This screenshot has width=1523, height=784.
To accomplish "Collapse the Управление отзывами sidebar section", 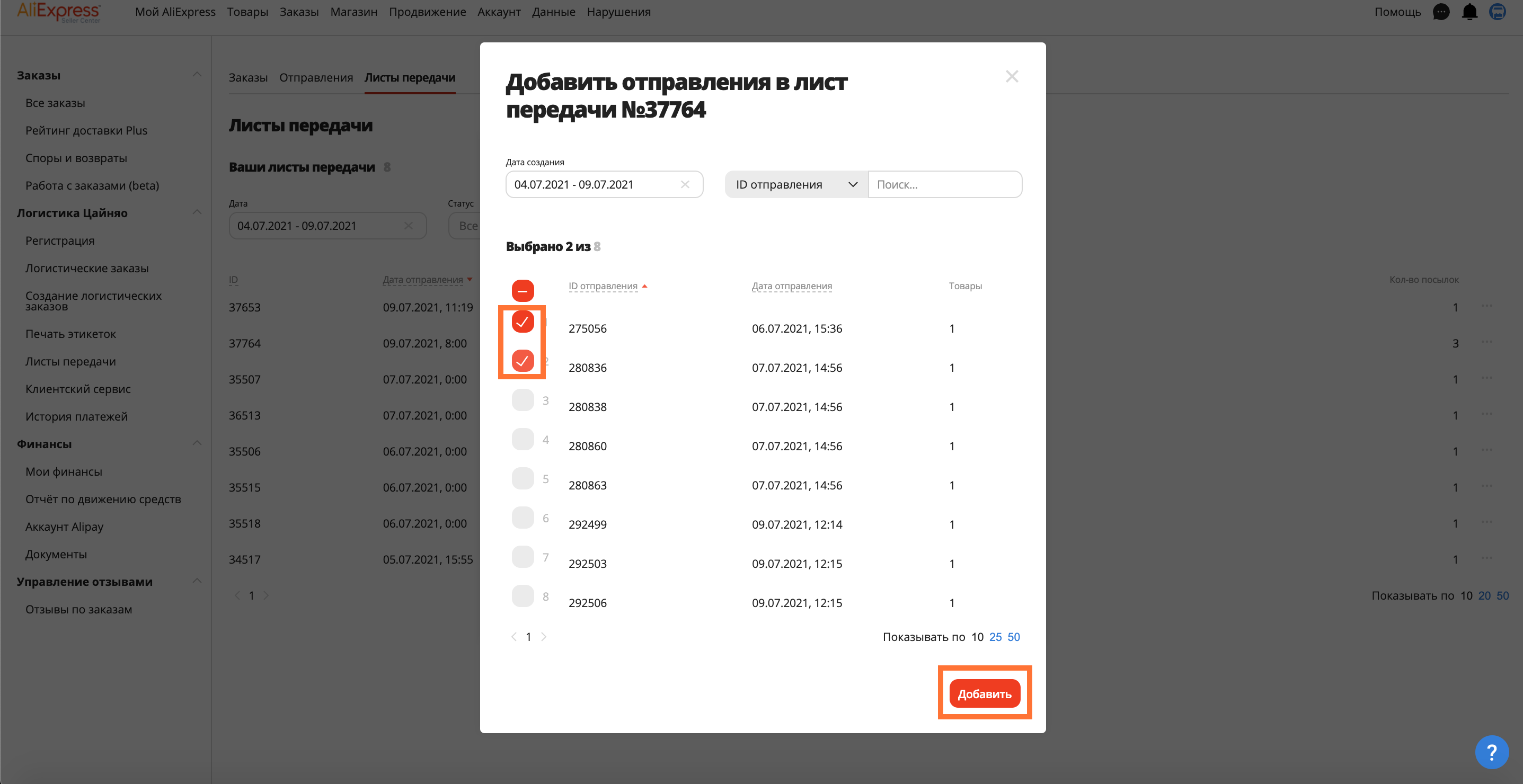I will (x=197, y=581).
